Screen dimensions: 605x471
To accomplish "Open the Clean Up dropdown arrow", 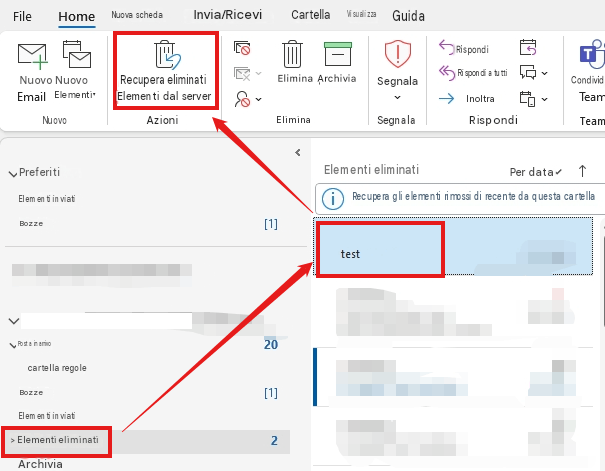I will 259,73.
